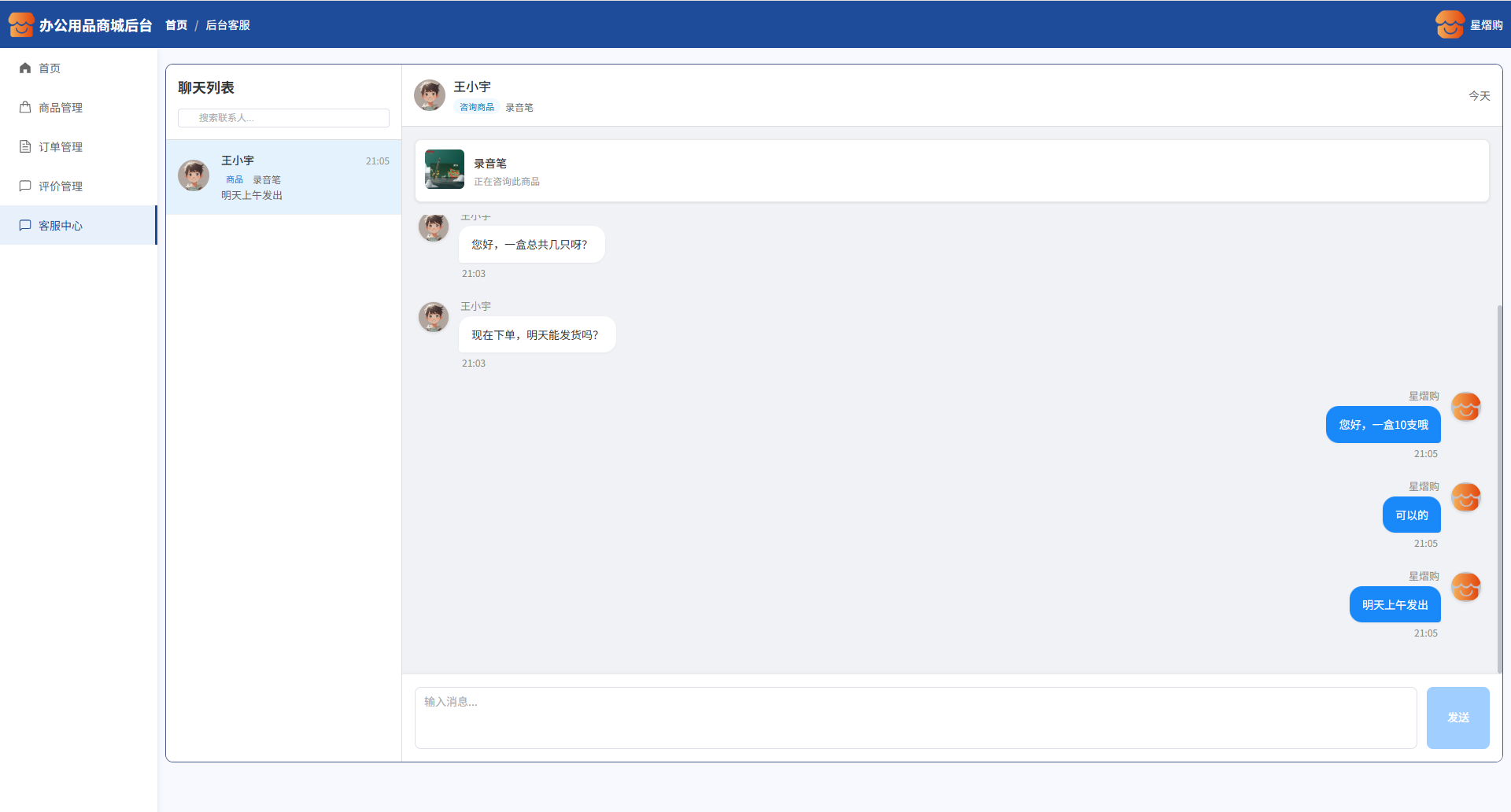The height and width of the screenshot is (812, 1511).
Task: Click the 明天上午发出 message bubble
Action: coord(1395,605)
